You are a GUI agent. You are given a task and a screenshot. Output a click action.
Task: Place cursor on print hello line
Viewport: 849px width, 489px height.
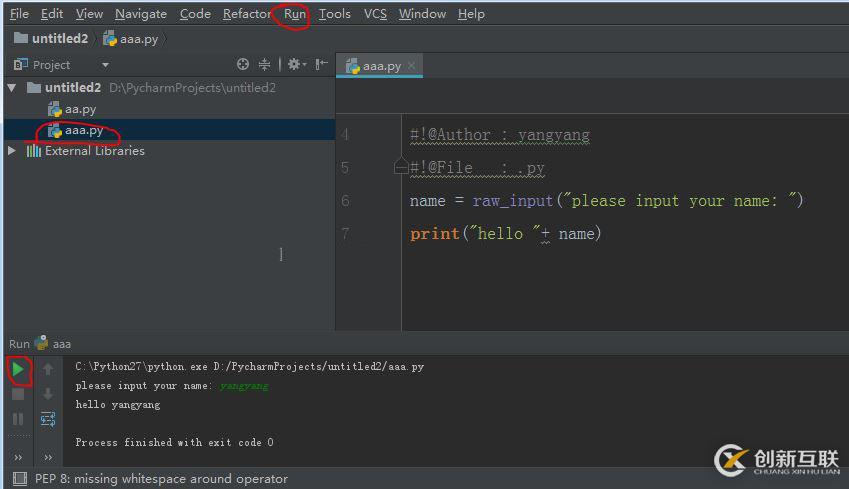(x=505, y=234)
